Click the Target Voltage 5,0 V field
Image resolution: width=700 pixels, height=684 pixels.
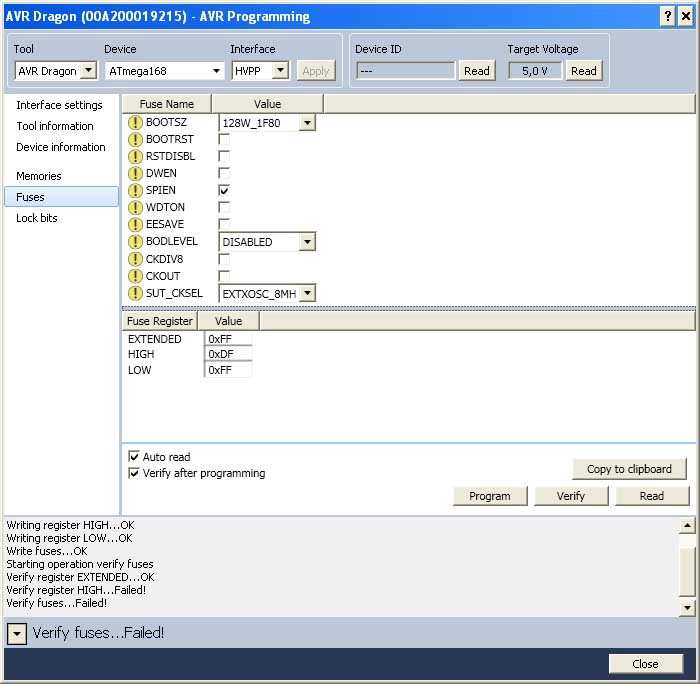pyautogui.click(x=535, y=71)
